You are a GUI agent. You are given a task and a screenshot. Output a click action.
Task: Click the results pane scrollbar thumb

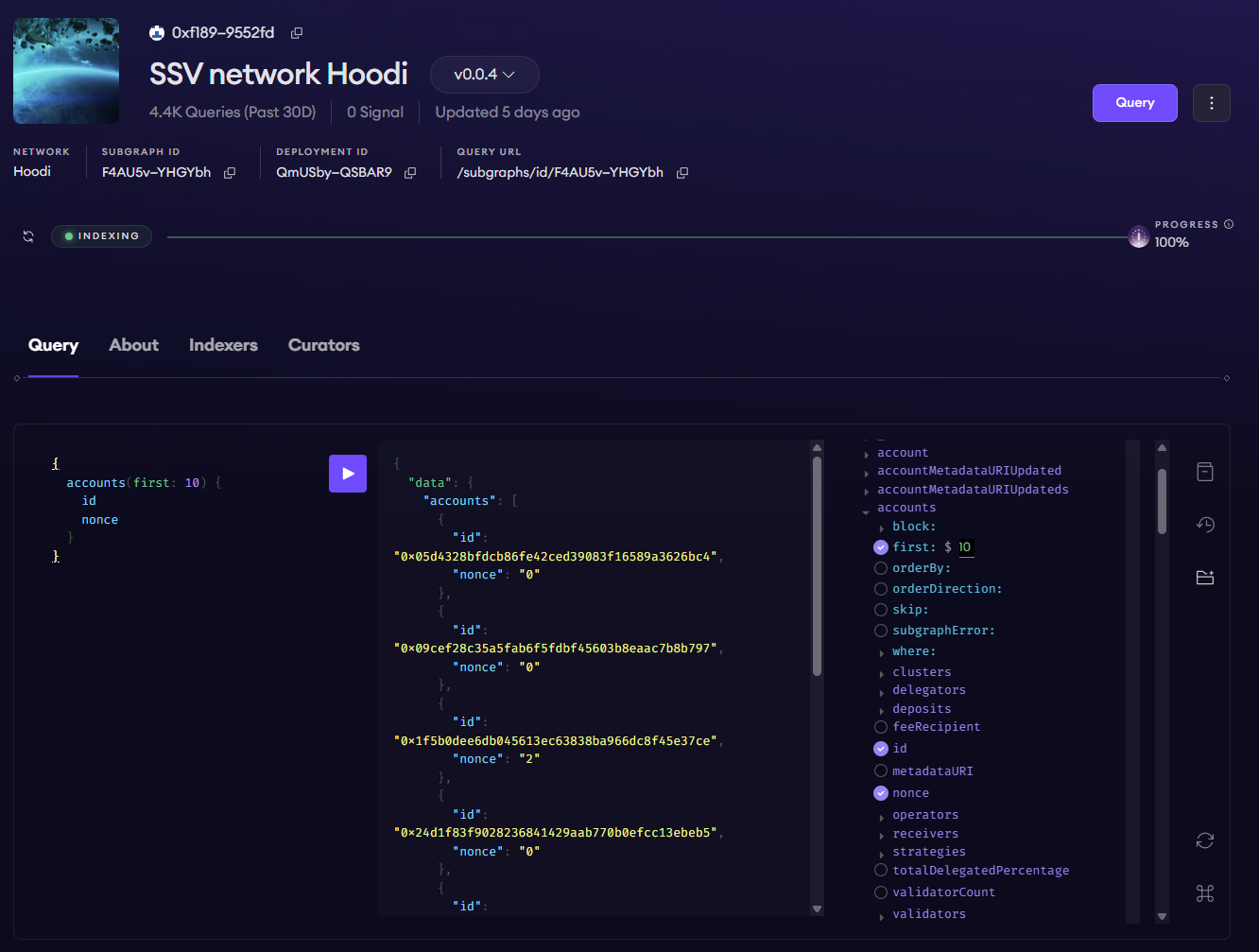tap(817, 567)
